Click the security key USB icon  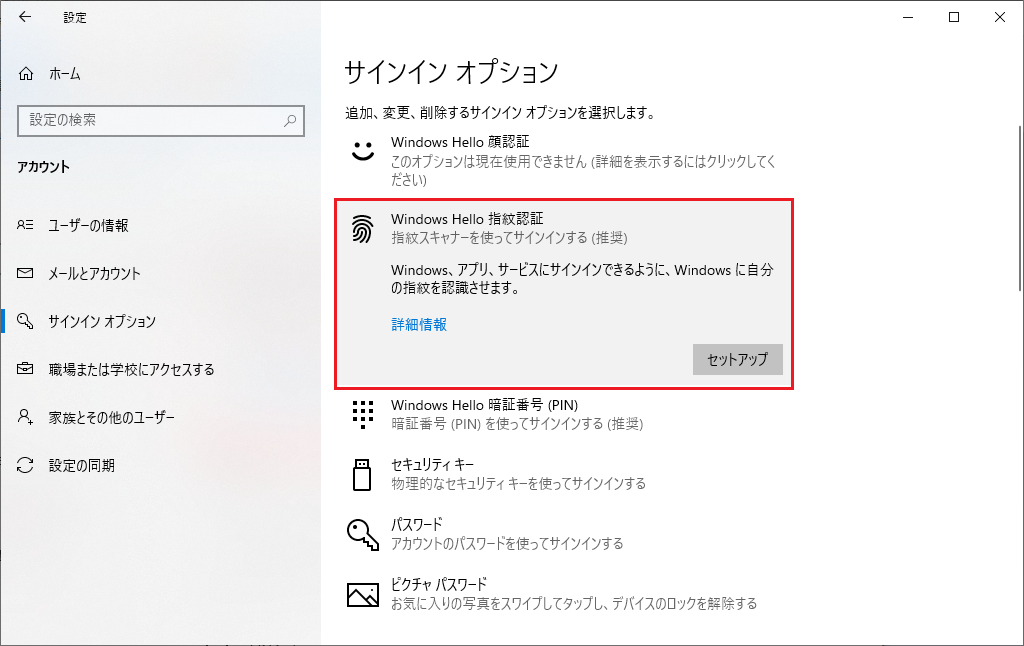(x=362, y=474)
